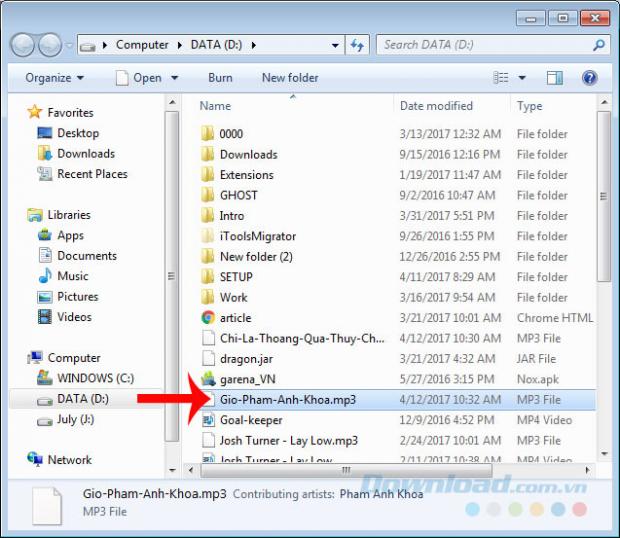This screenshot has height=538, width=620.
Task: Select the garena_VN apk file icon
Action: click(x=208, y=379)
